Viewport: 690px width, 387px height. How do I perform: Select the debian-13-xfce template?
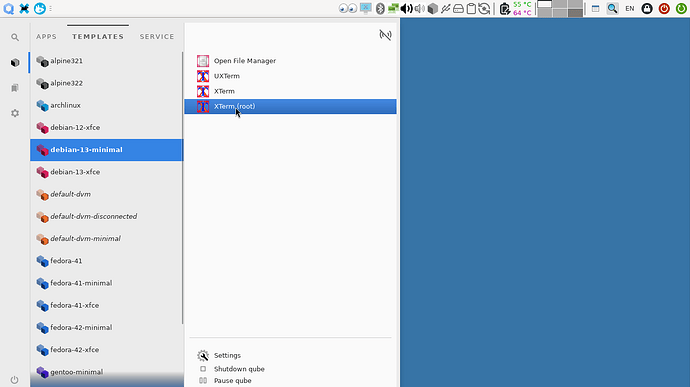[106, 172]
